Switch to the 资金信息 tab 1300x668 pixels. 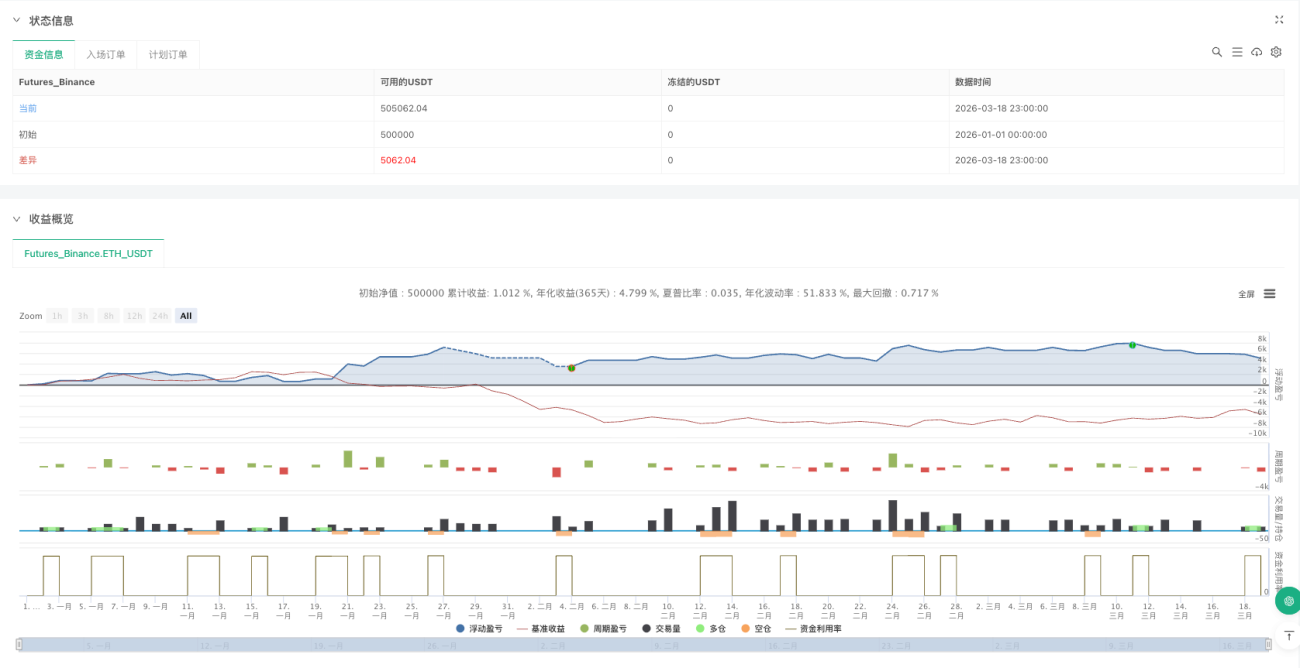coord(44,55)
